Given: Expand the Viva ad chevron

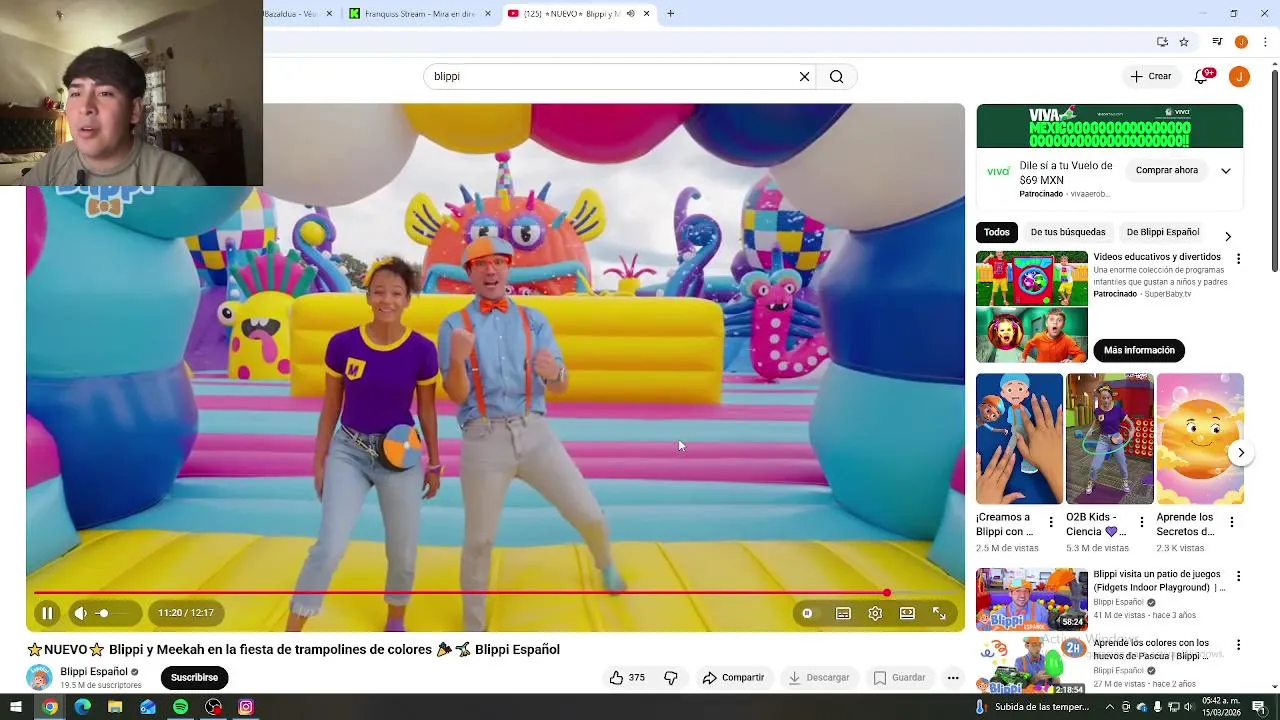Looking at the screenshot, I should [1226, 171].
